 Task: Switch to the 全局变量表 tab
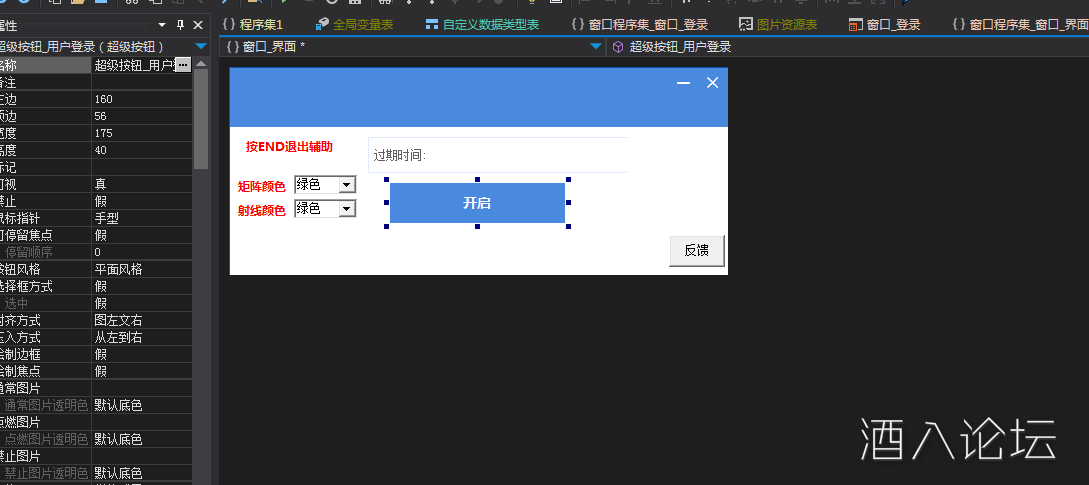click(354, 25)
